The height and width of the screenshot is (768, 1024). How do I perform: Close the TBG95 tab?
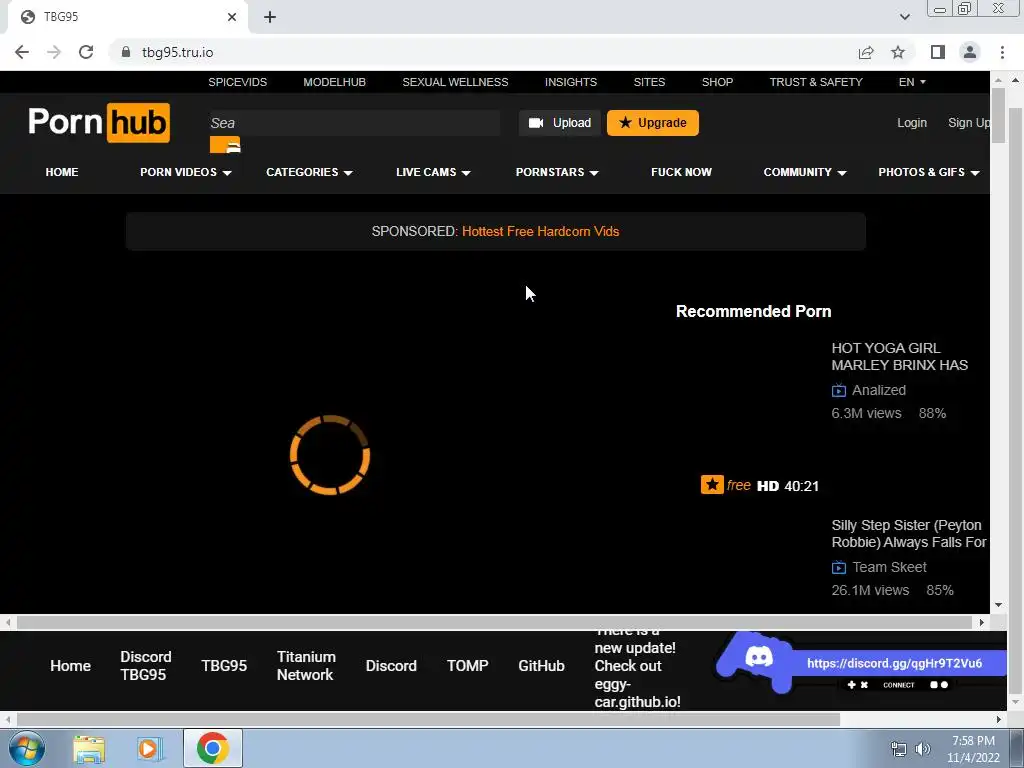coord(232,17)
